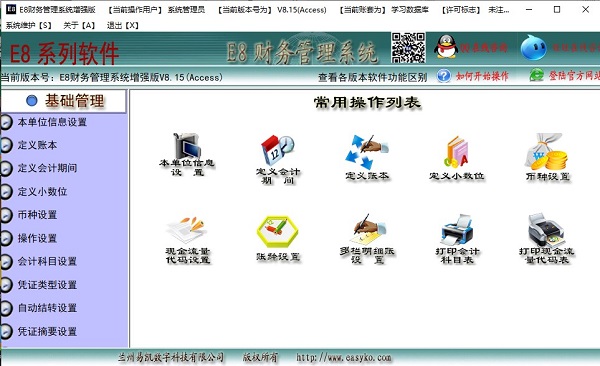Open 定义会计期间 calendar icon
The image size is (600, 366).
coord(278,150)
